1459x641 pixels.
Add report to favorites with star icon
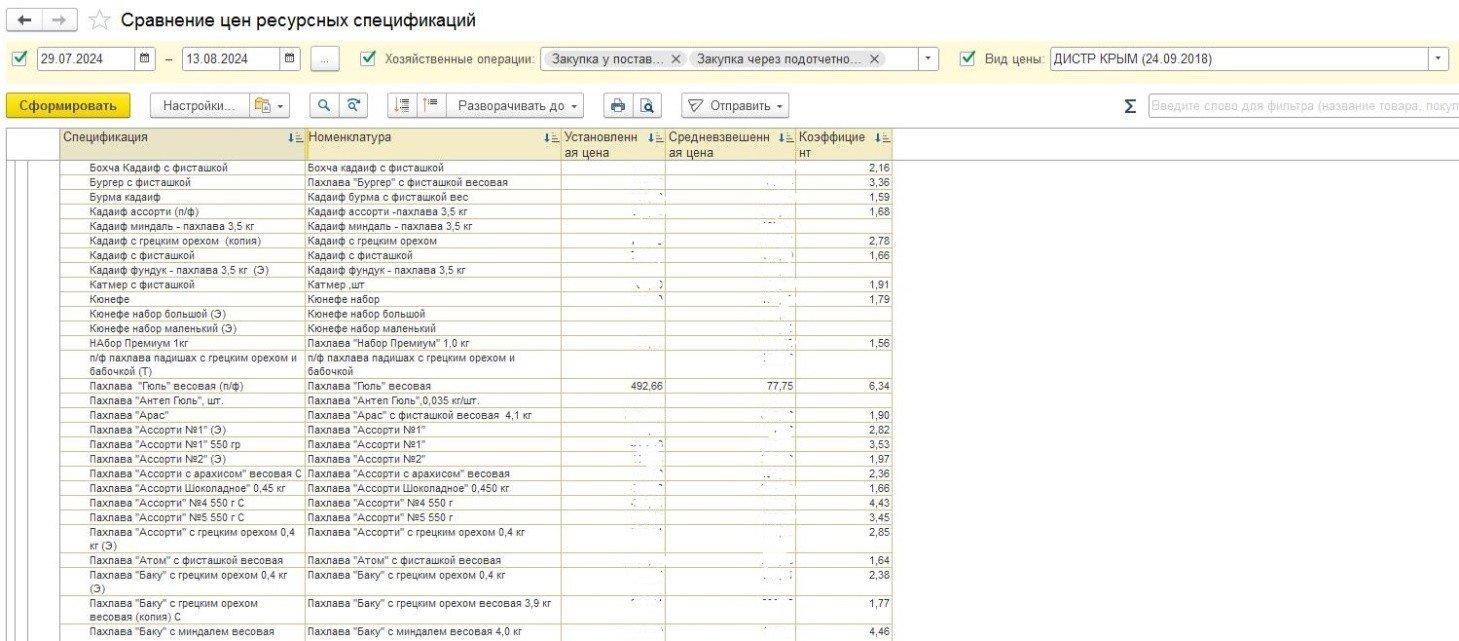(98, 20)
